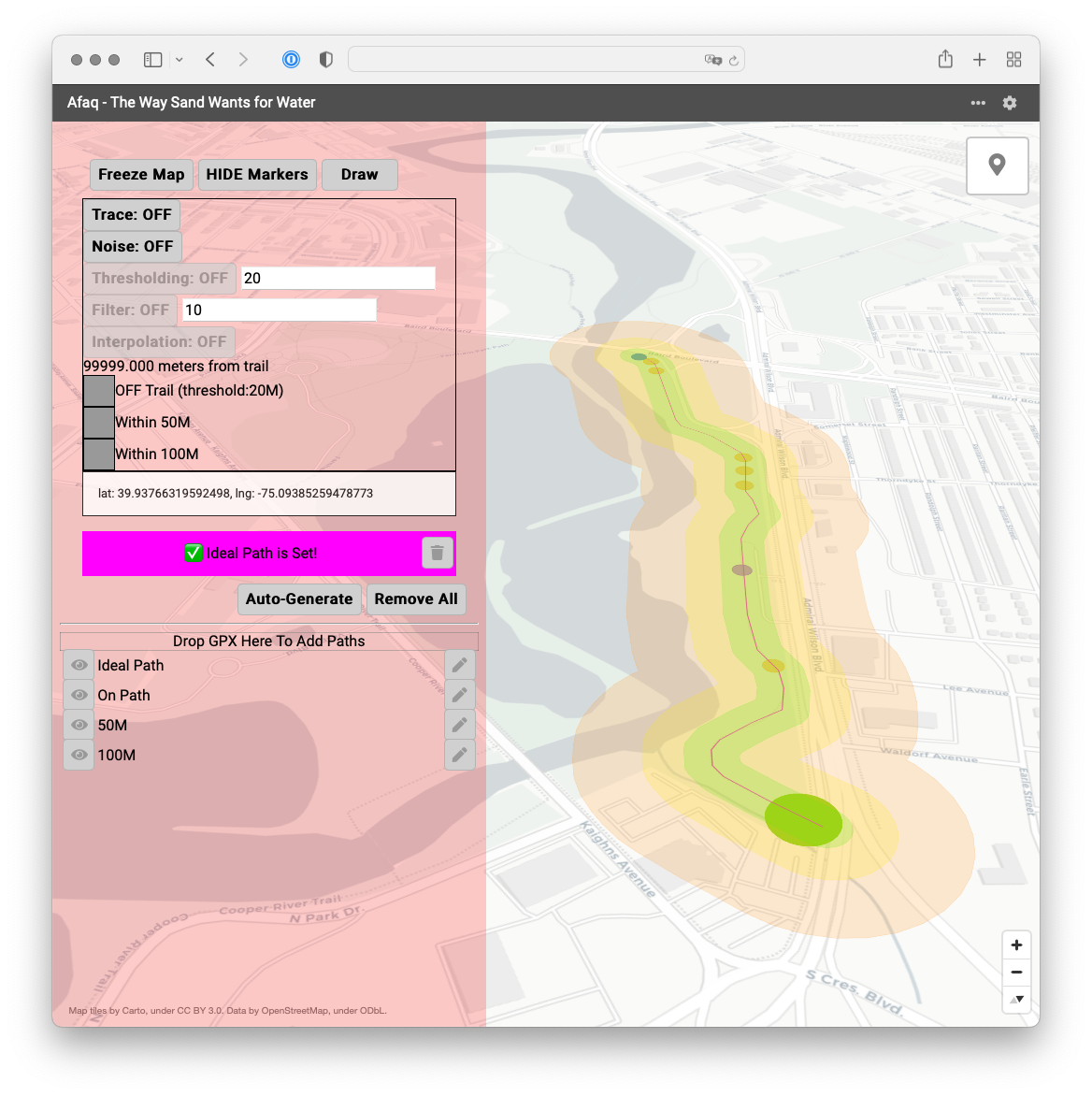Open the three-dot more menu in header

click(x=978, y=103)
